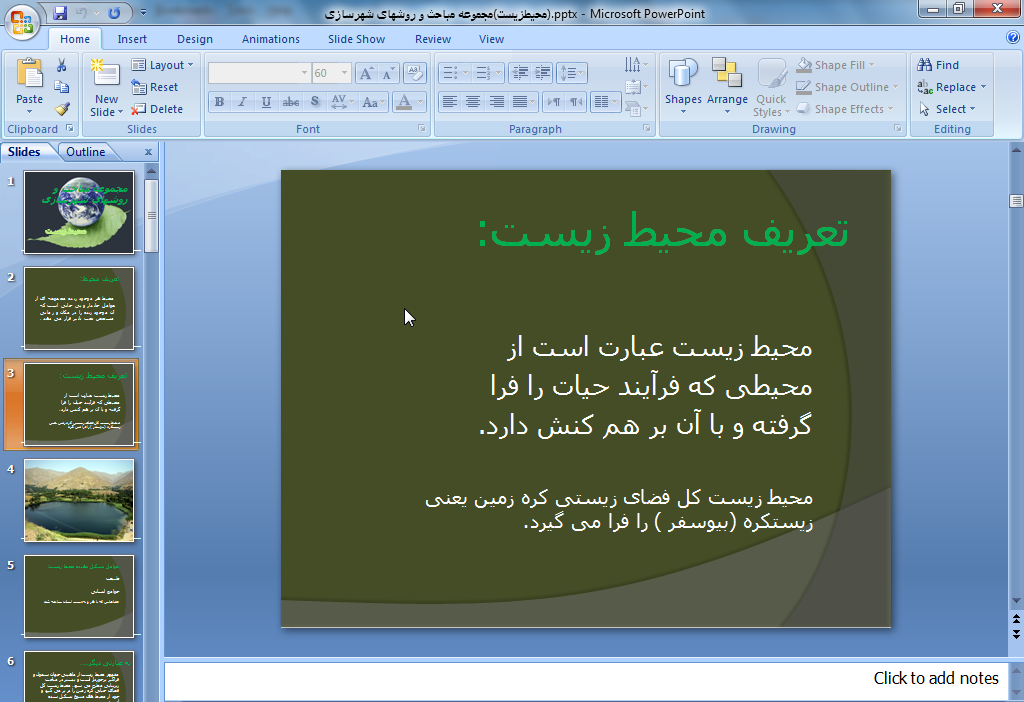Viewport: 1024px width, 702px height.
Task: Toggle Italic text formatting
Action: coord(242,102)
